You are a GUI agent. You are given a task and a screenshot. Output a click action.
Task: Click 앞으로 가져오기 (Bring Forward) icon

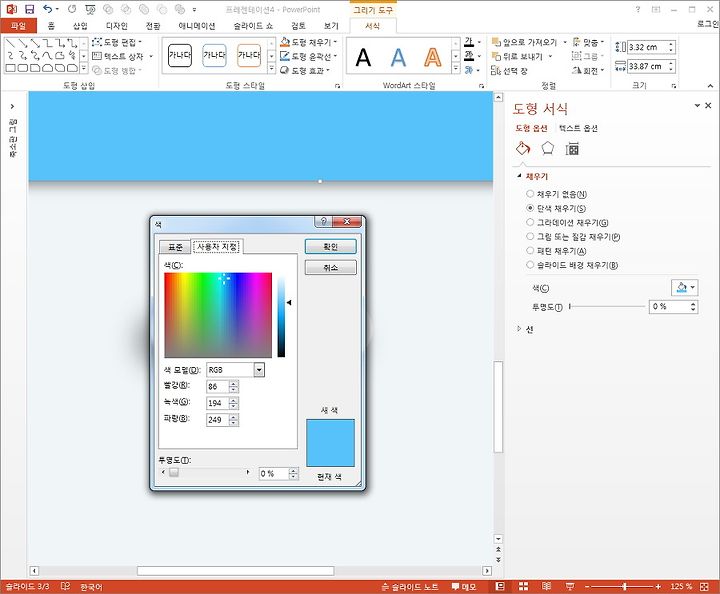click(496, 42)
